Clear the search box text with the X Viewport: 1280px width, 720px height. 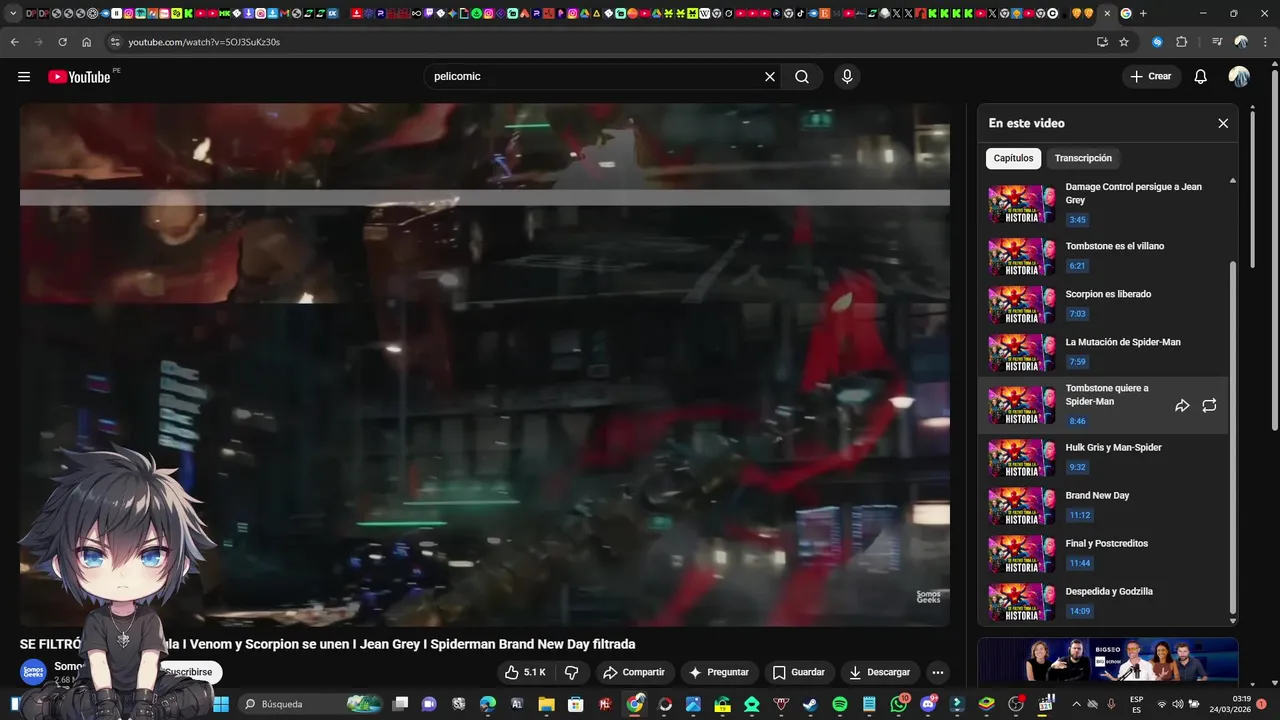tap(770, 77)
